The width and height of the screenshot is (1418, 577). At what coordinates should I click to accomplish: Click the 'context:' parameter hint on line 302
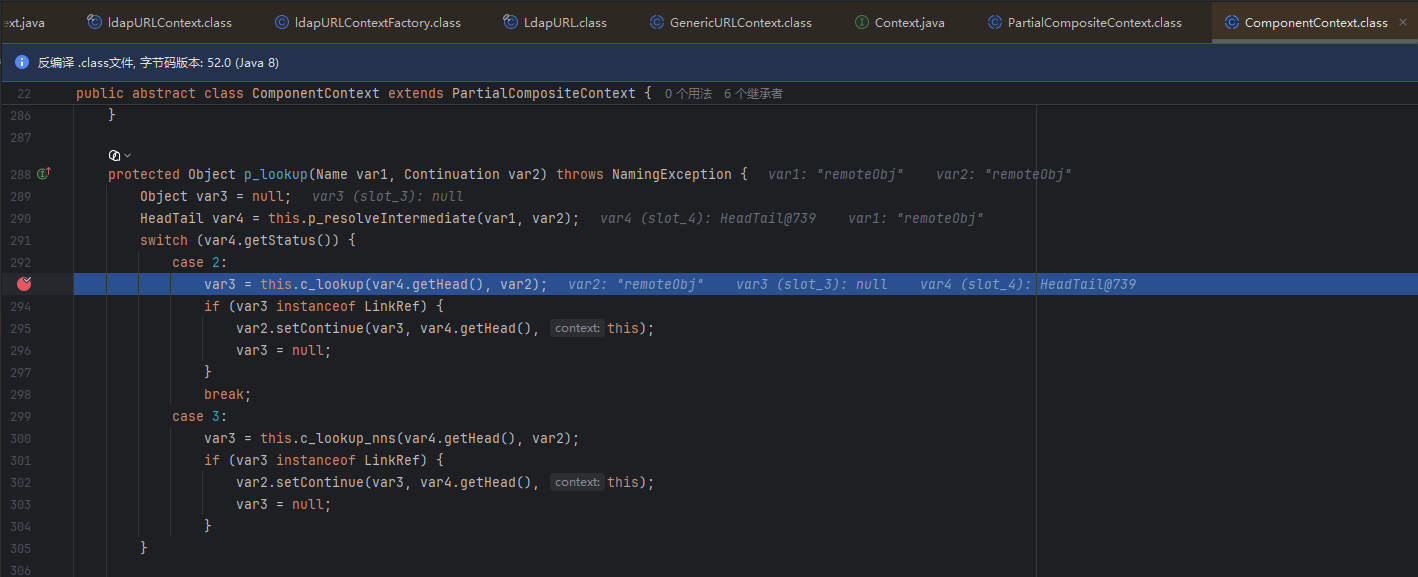(577, 482)
